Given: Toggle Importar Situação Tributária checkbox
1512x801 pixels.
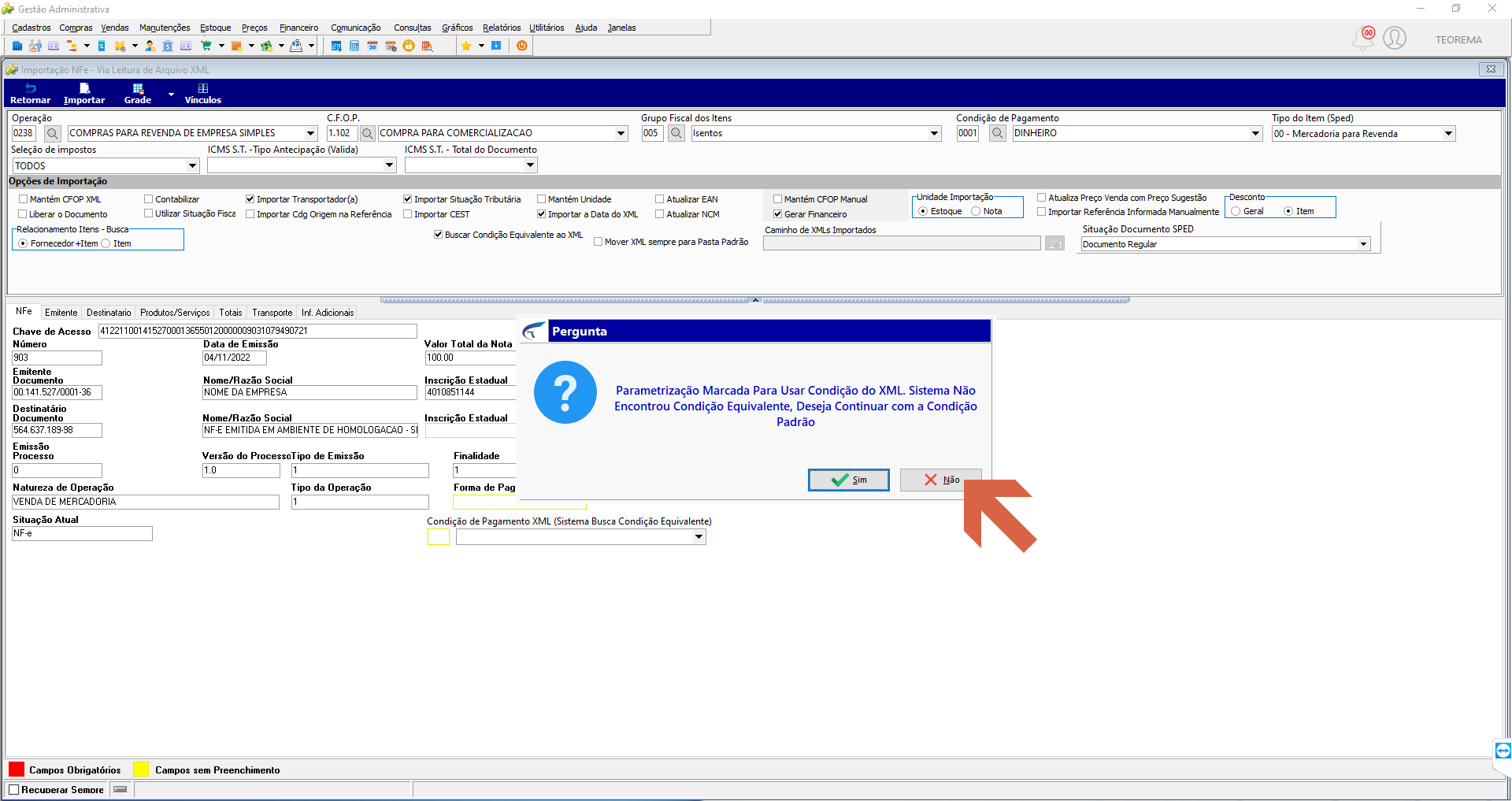Looking at the screenshot, I should 407,199.
